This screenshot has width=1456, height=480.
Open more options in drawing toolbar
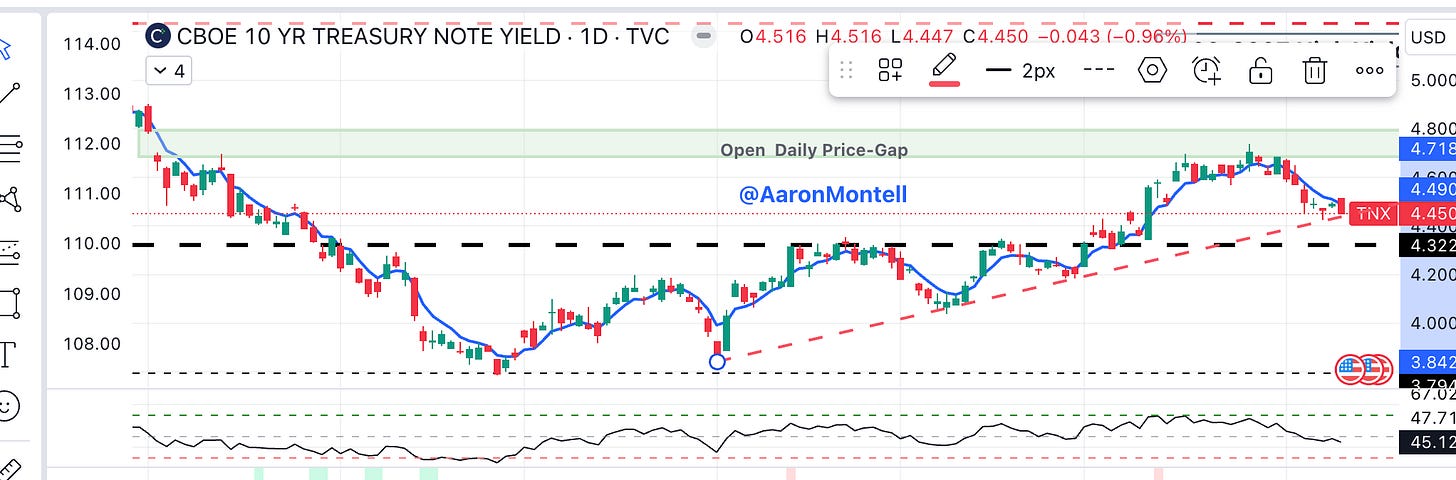point(1369,70)
